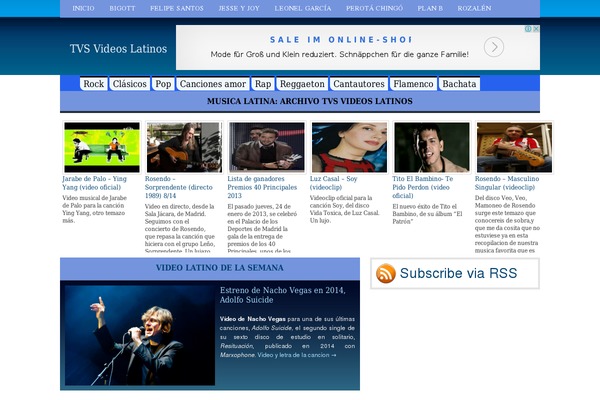This screenshot has height=400, width=600.
Task: Click the orange RSS feed icon
Action: [x=386, y=273]
